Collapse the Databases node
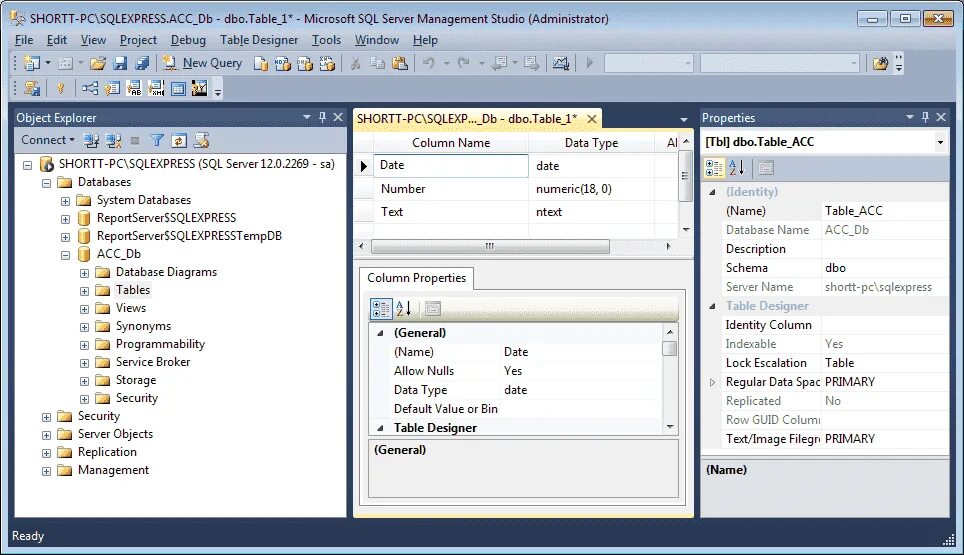The image size is (964, 555). [46, 183]
